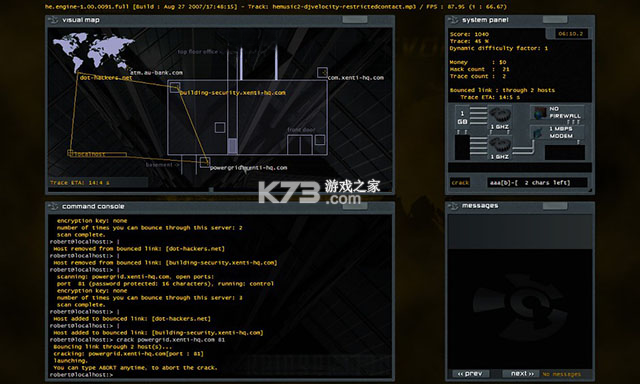Click the gray button on command console title bar
The image size is (640, 384).
pyautogui.click(x=355, y=206)
